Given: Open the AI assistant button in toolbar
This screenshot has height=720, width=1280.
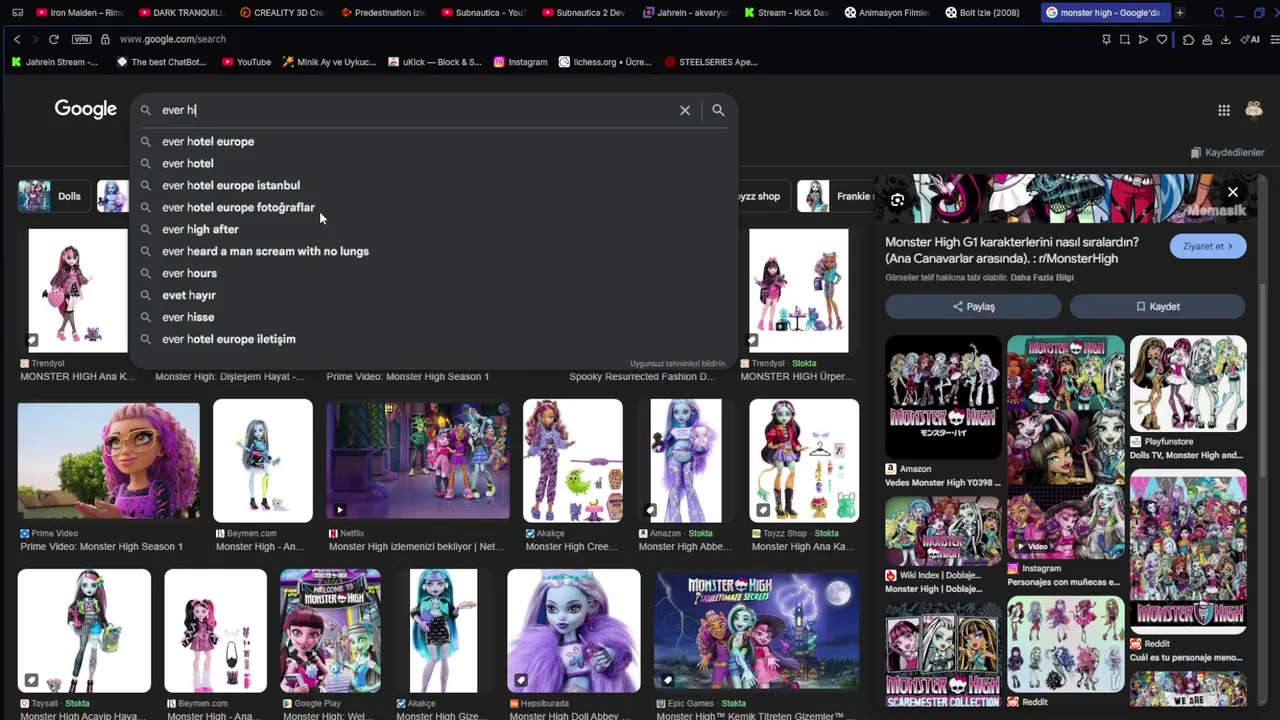Looking at the screenshot, I should (x=1250, y=39).
